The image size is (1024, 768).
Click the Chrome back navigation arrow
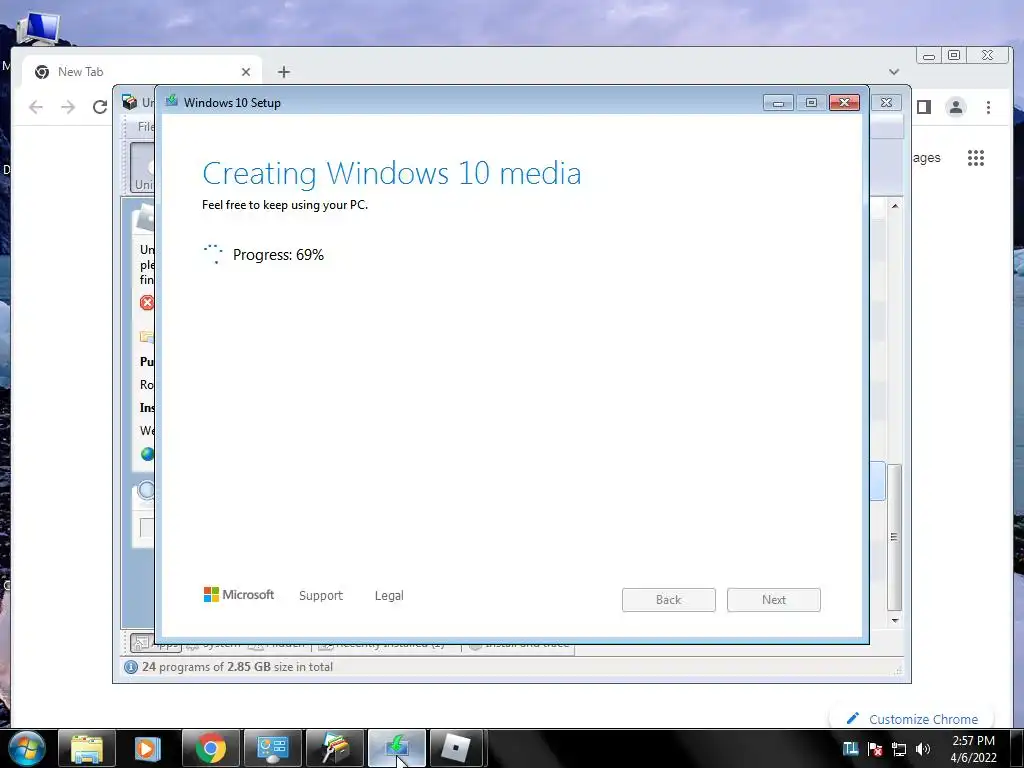36,107
